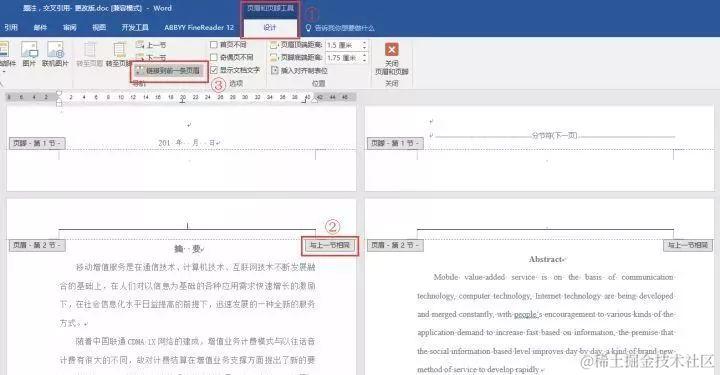Click the center tab stop at ruler 20

click(x=182, y=100)
